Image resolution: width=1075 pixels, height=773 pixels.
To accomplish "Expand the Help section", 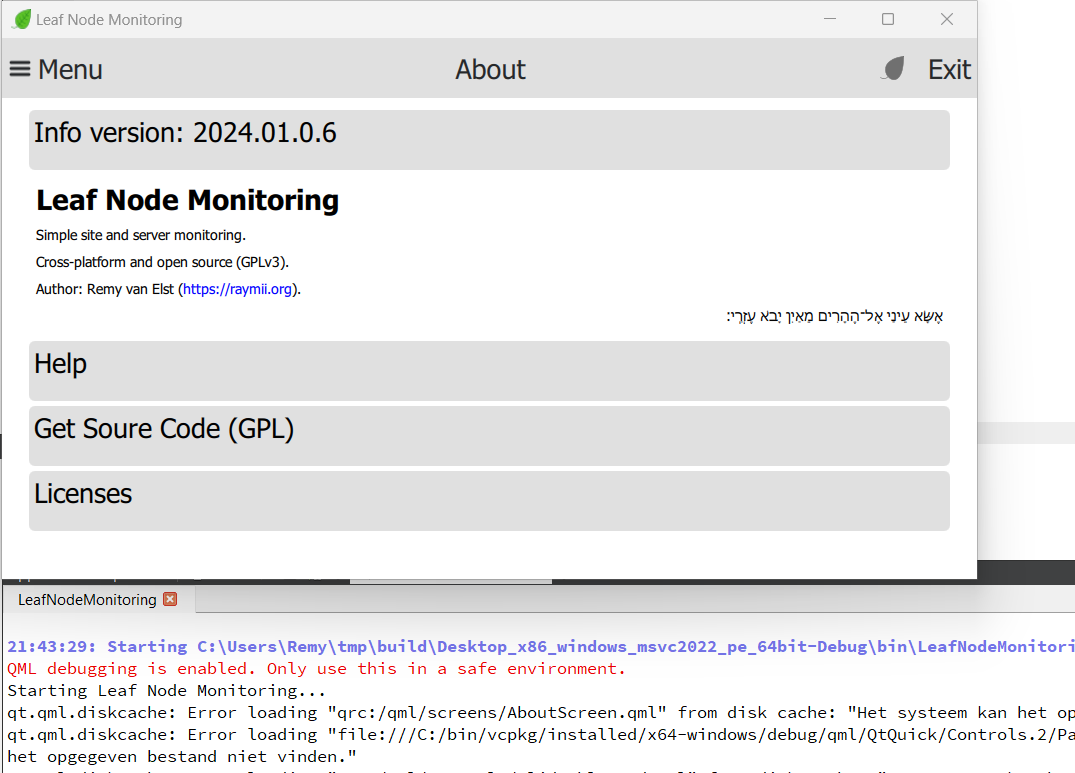I will (x=489, y=370).
